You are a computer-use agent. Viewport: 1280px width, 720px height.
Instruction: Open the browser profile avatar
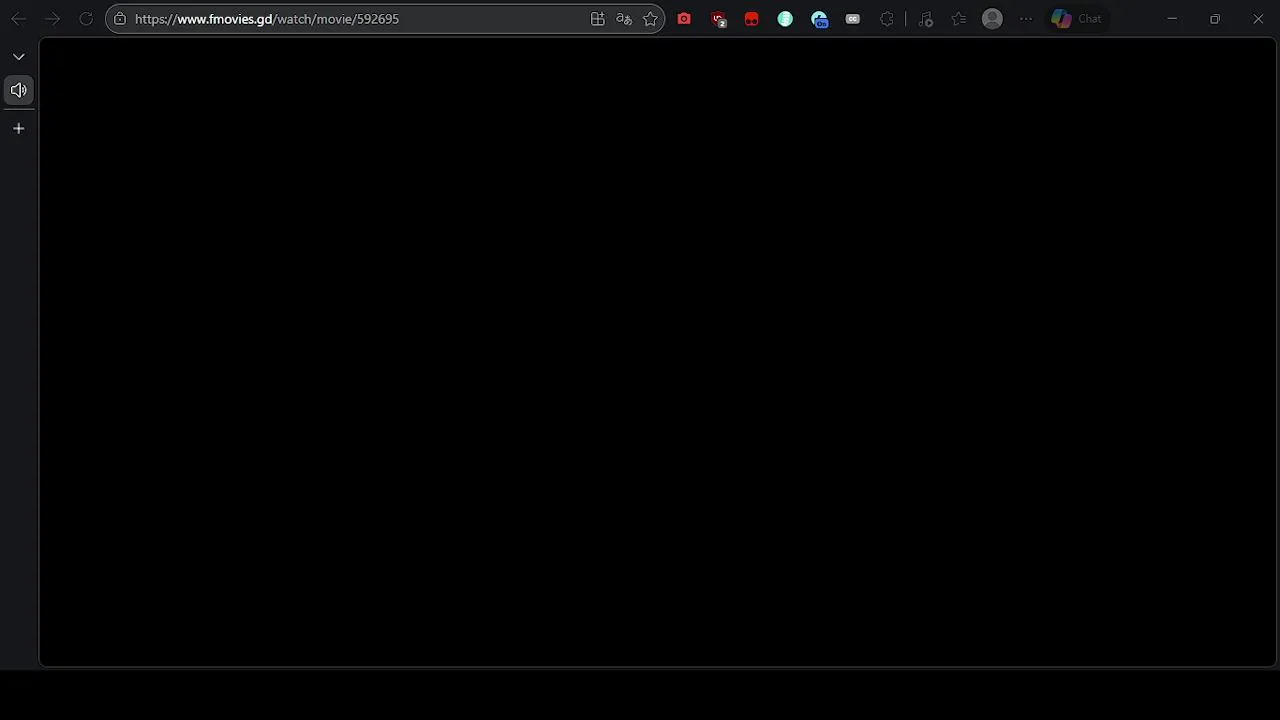click(x=992, y=19)
